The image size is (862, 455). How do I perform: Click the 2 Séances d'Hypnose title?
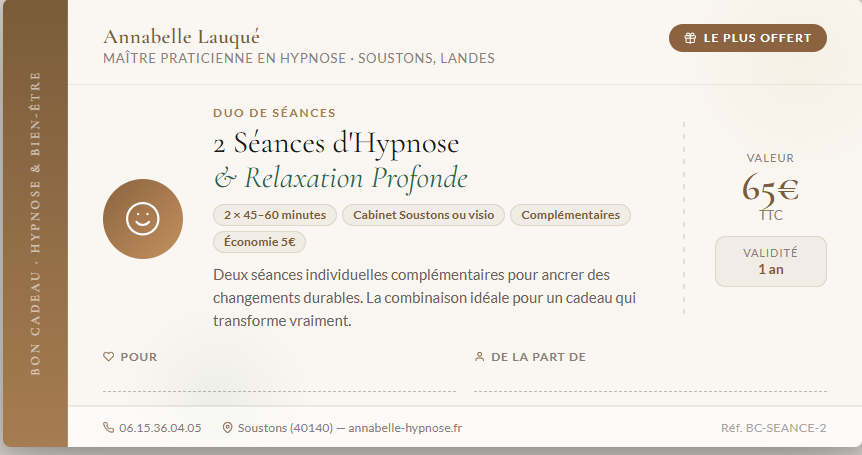coord(336,144)
